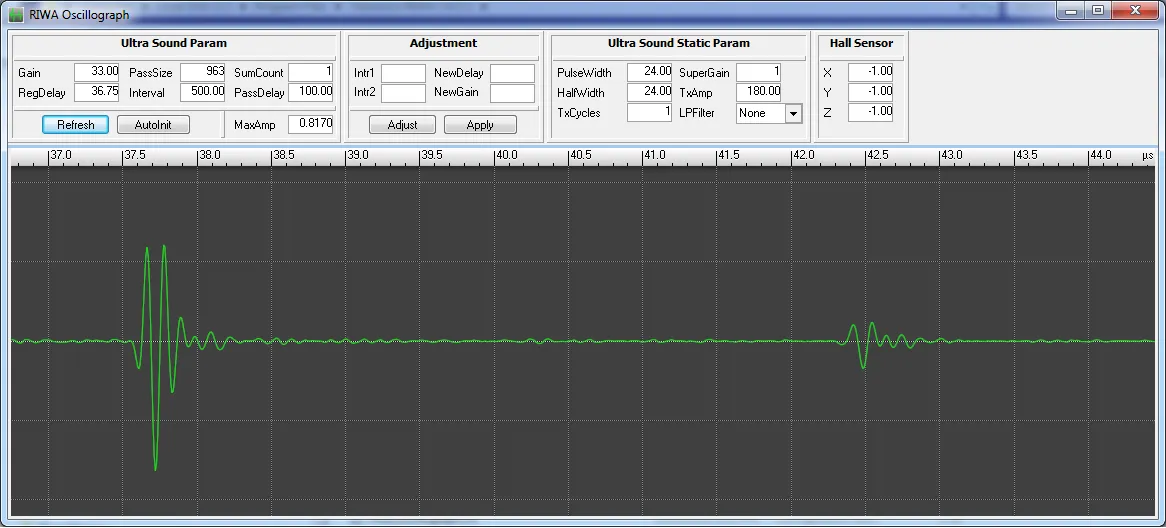Viewport: 1166px width, 528px height.
Task: Click the 42.5 mark on time ruler
Action: click(877, 155)
